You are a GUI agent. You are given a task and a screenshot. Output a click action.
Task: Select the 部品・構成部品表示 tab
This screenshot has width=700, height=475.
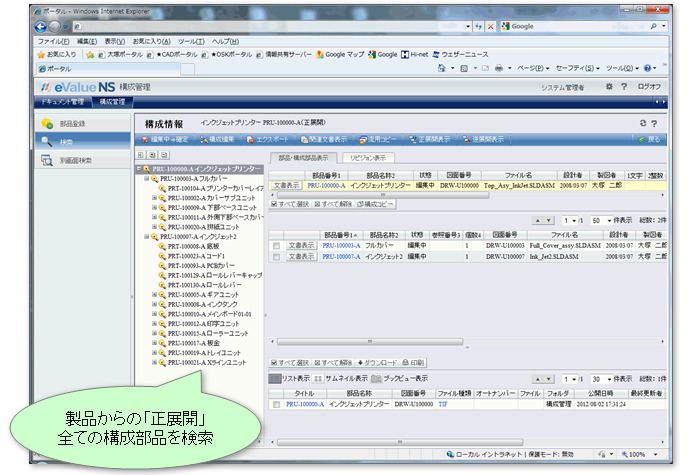pos(303,158)
